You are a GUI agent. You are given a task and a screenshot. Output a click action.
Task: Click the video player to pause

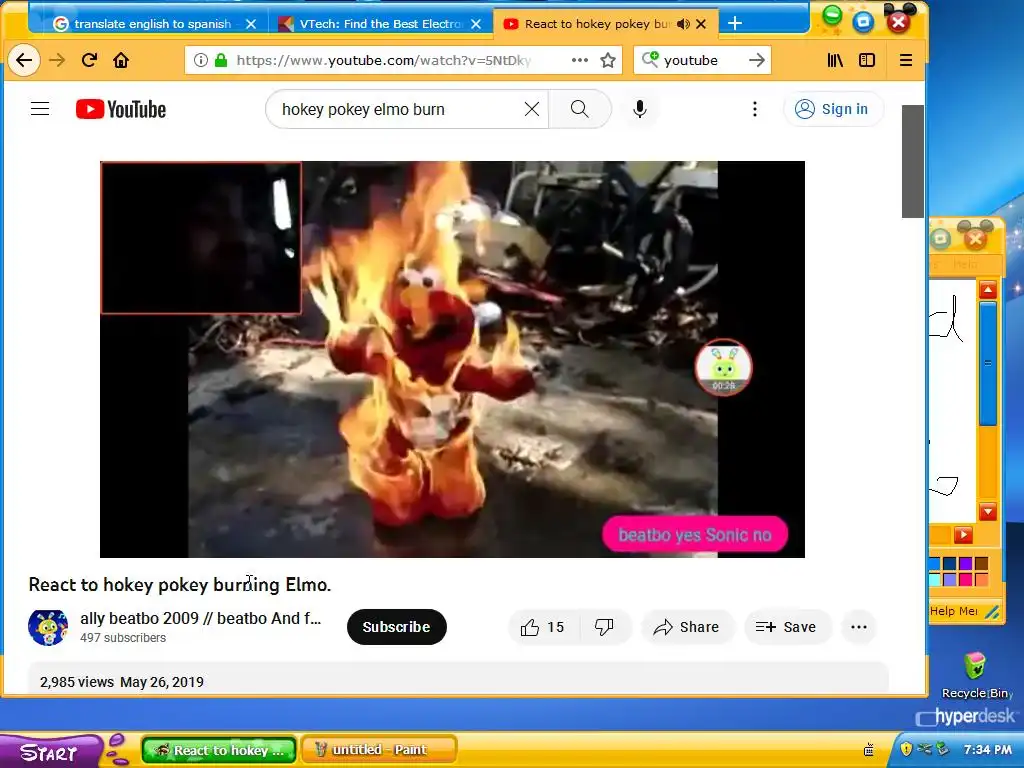coord(452,359)
